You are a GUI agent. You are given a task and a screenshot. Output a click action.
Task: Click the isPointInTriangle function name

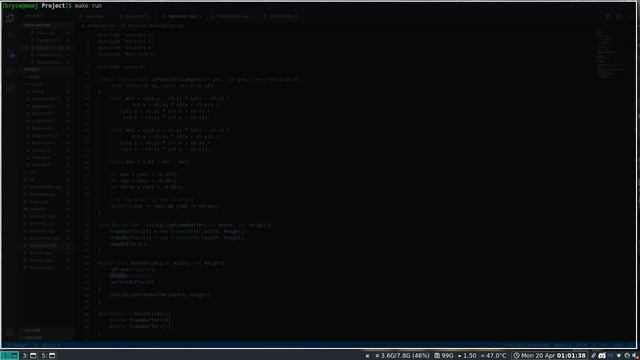(176, 79)
